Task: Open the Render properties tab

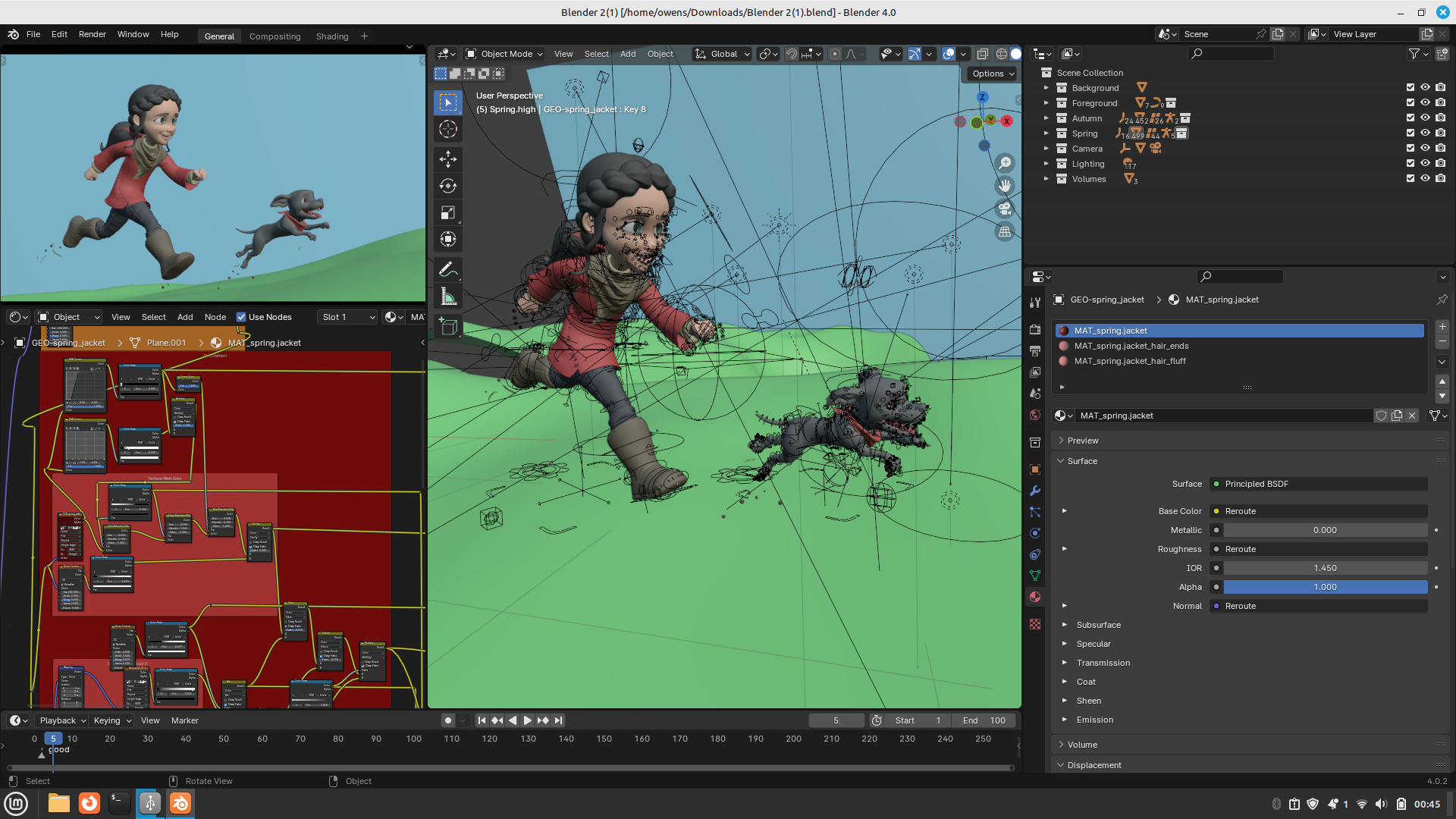Action: 1035,329
